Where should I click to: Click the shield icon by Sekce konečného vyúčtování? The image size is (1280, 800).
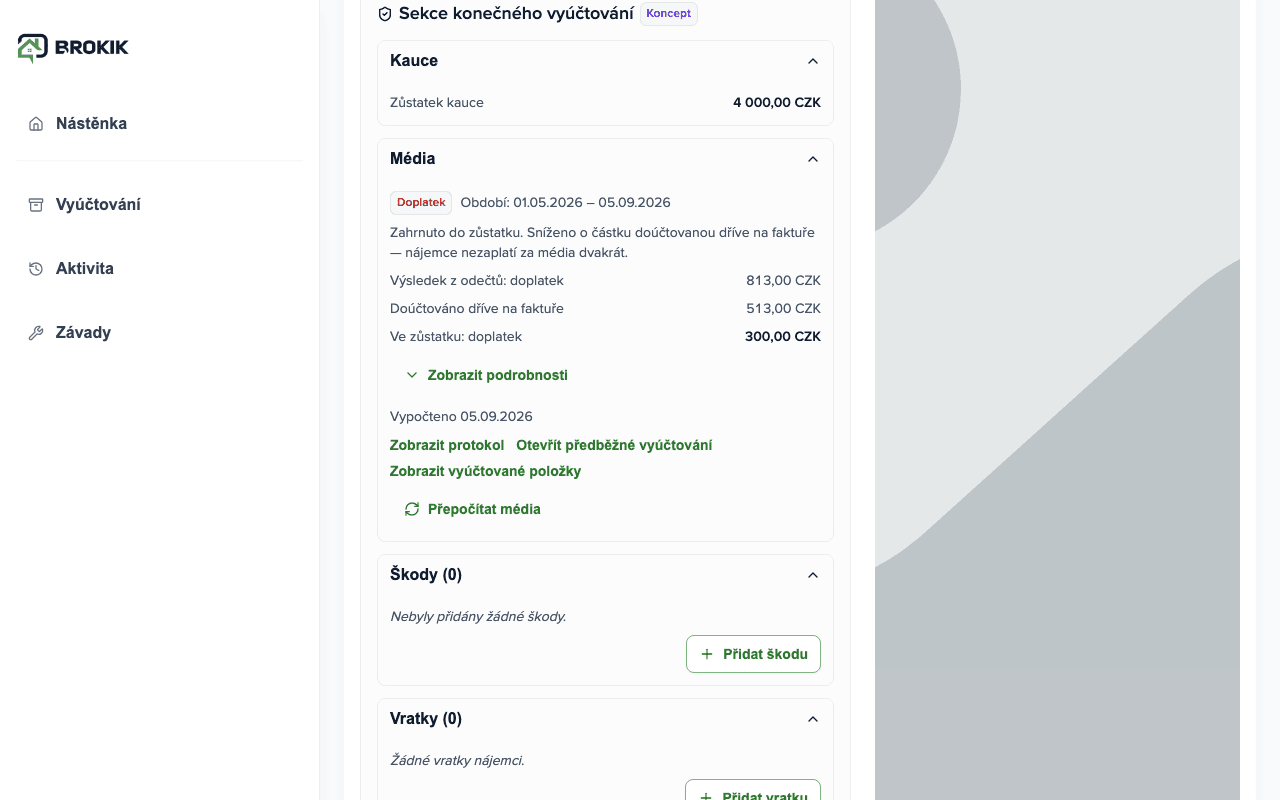pyautogui.click(x=385, y=14)
